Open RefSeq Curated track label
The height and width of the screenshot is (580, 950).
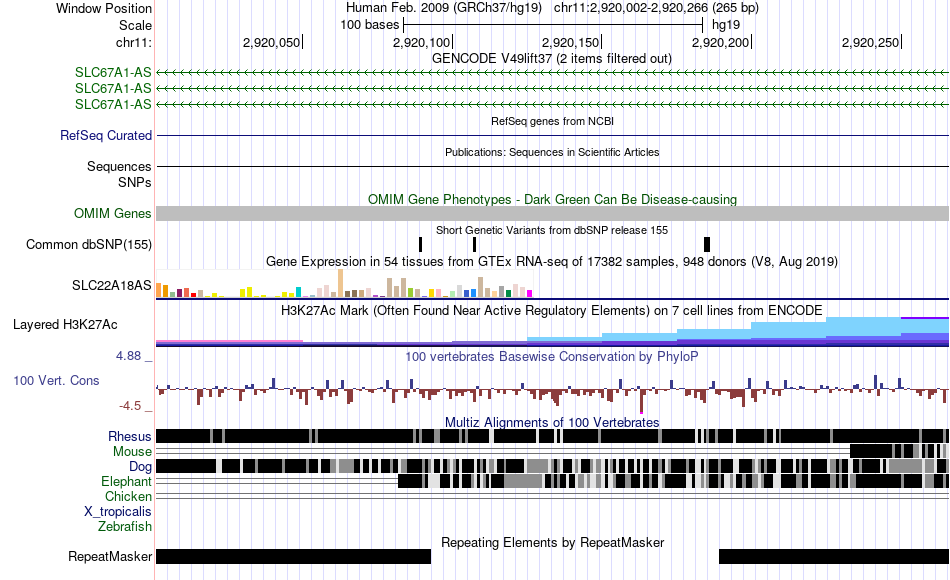pos(106,135)
